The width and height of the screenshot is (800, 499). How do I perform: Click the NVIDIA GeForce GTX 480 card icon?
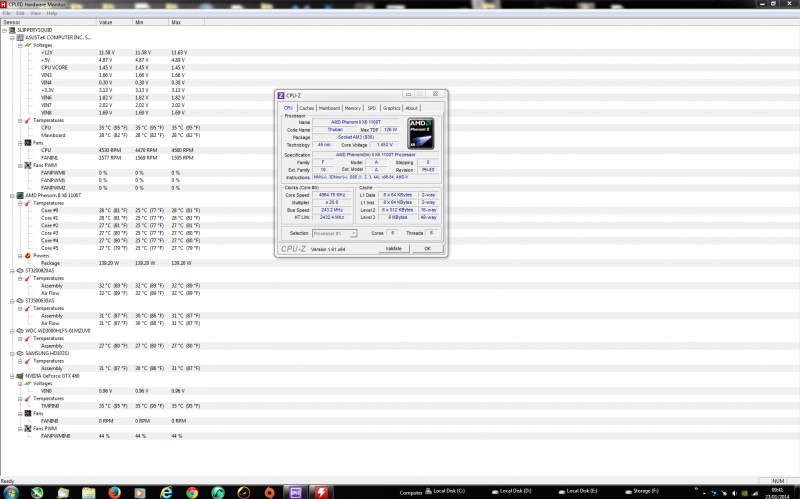(x=20, y=376)
